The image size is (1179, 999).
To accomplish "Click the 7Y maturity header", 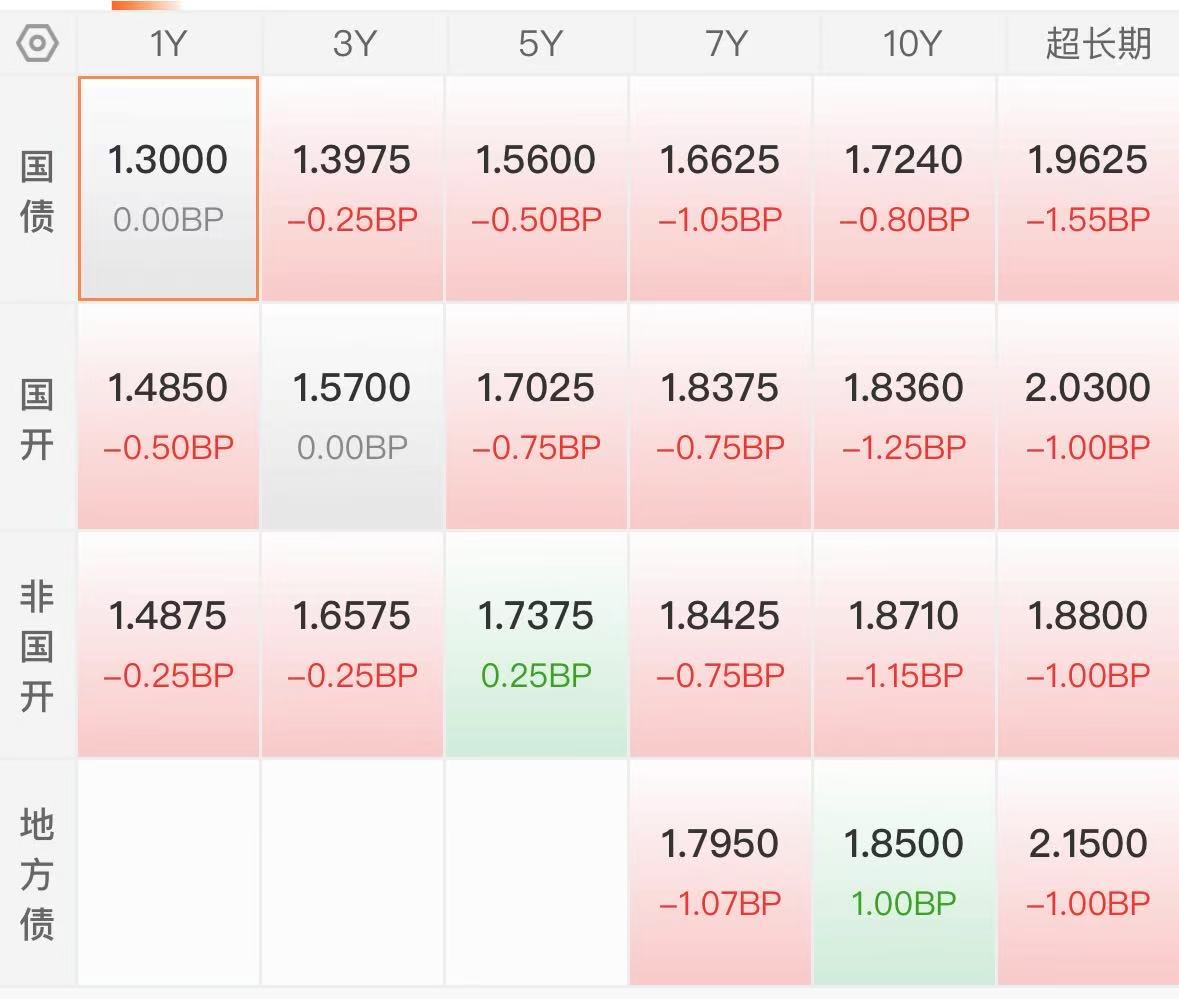I will click(721, 44).
